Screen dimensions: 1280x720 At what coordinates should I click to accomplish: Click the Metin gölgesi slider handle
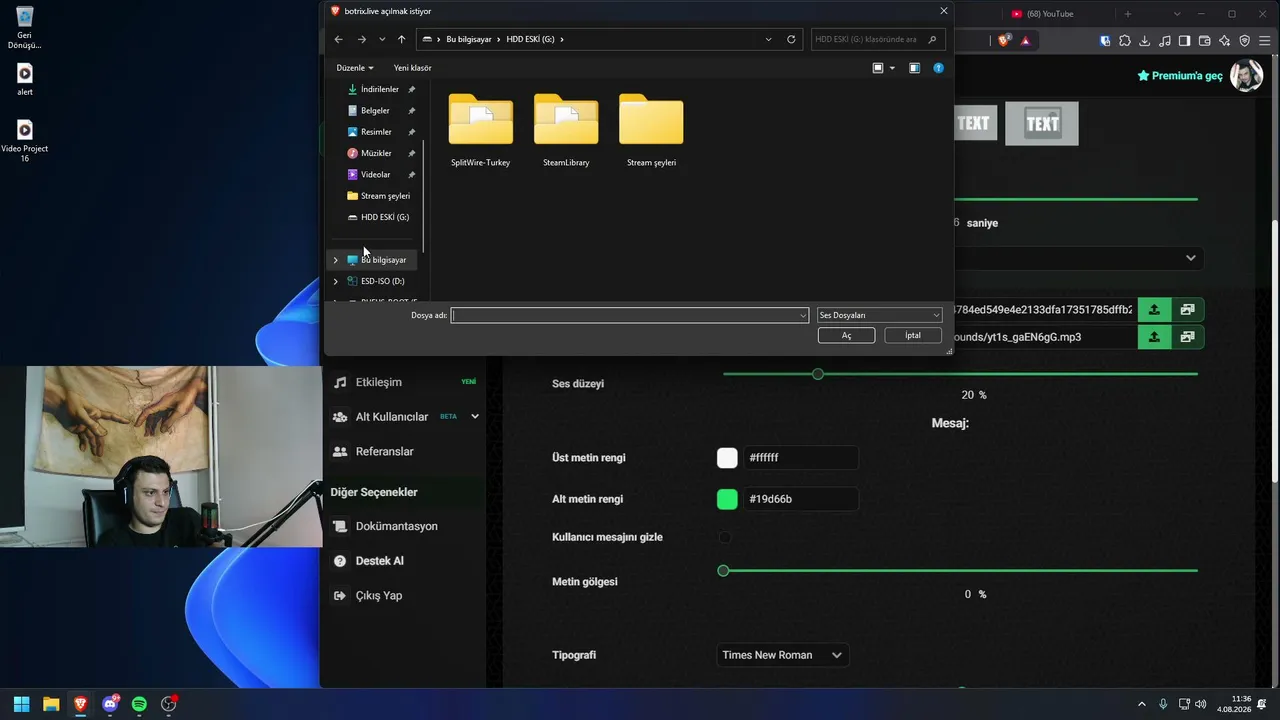click(x=723, y=571)
